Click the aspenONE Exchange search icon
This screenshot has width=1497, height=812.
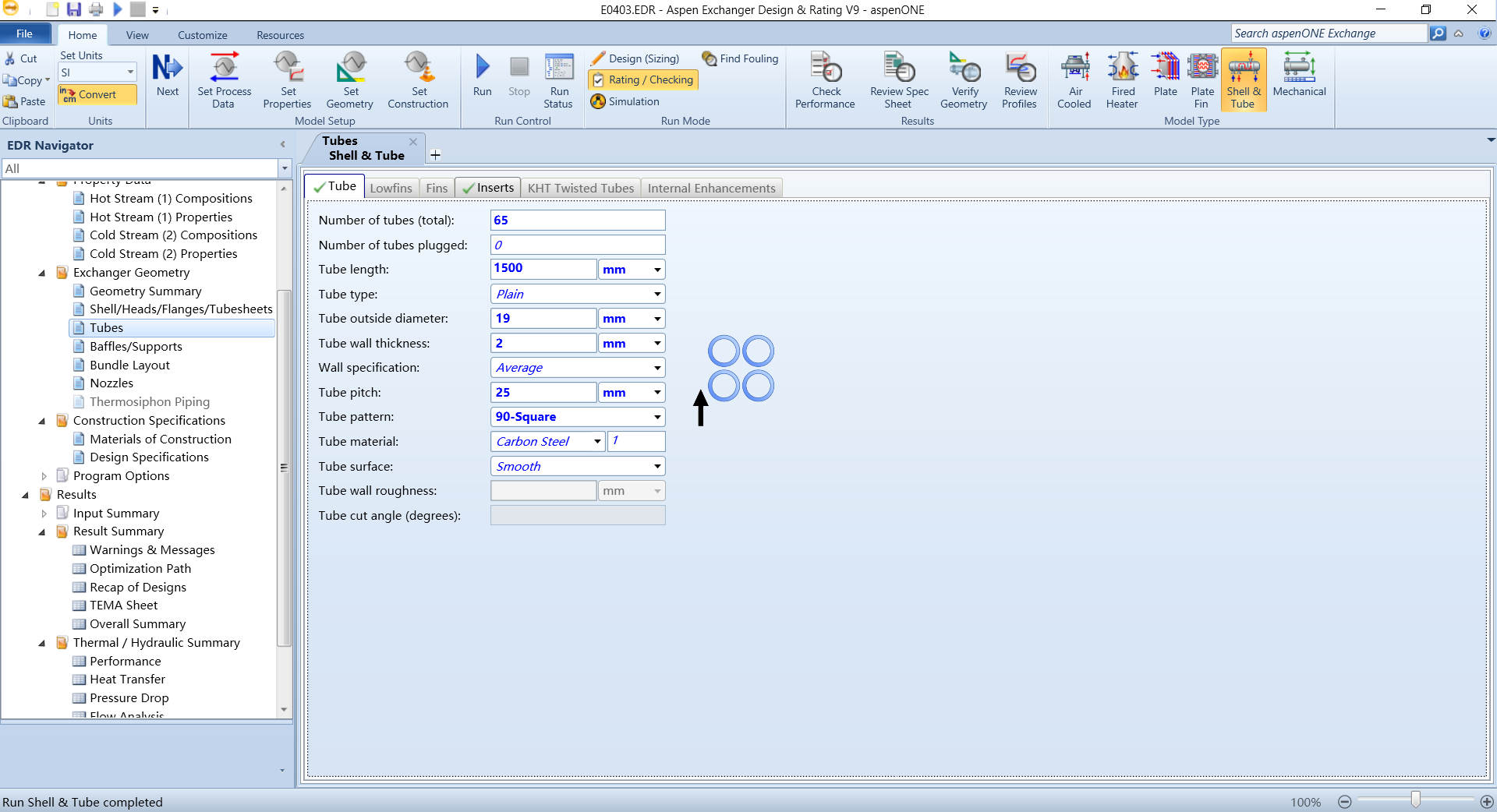[1439, 34]
